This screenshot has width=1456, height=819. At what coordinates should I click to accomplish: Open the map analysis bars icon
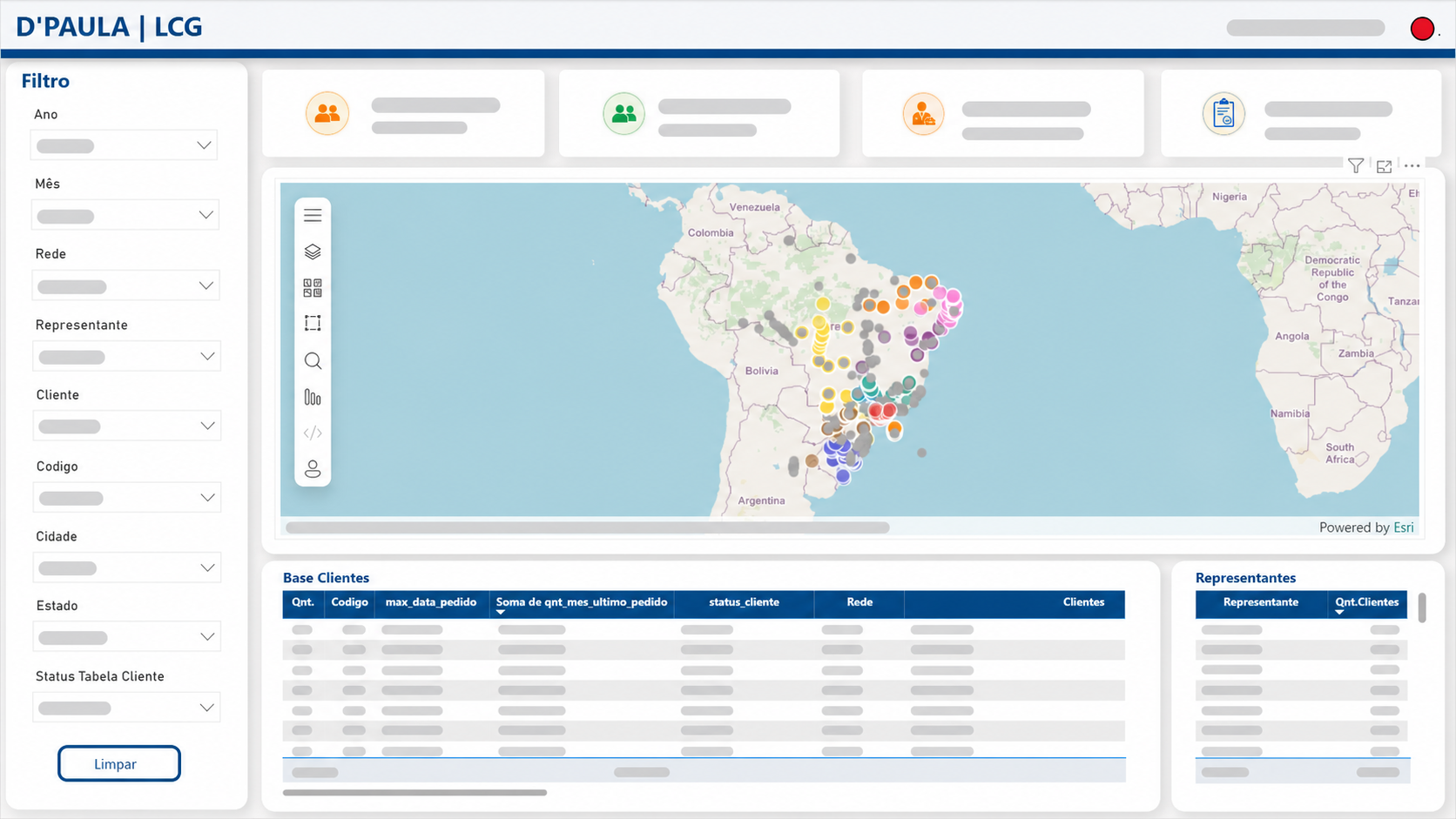pos(313,398)
